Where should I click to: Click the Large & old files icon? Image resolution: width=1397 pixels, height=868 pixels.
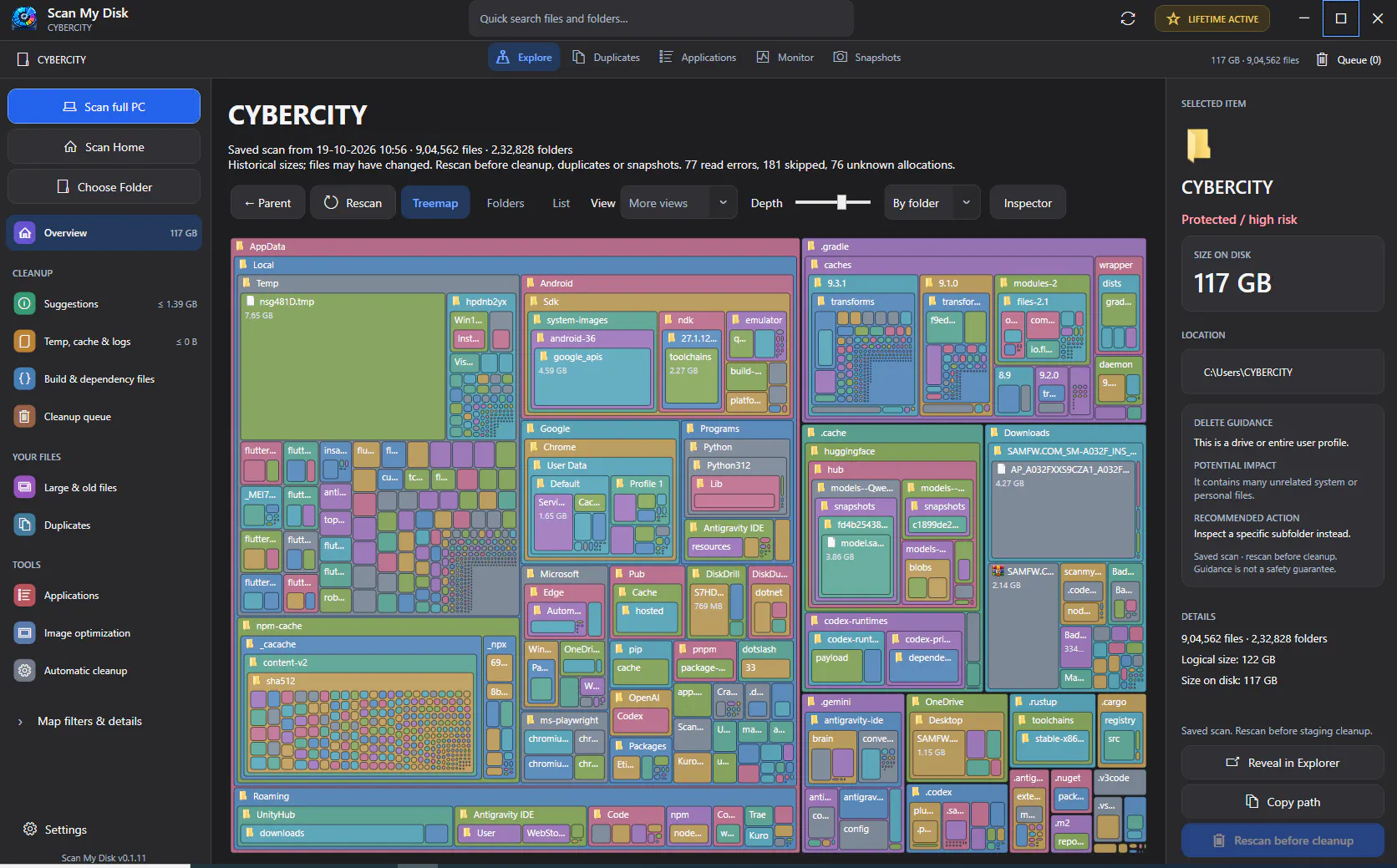(x=25, y=488)
